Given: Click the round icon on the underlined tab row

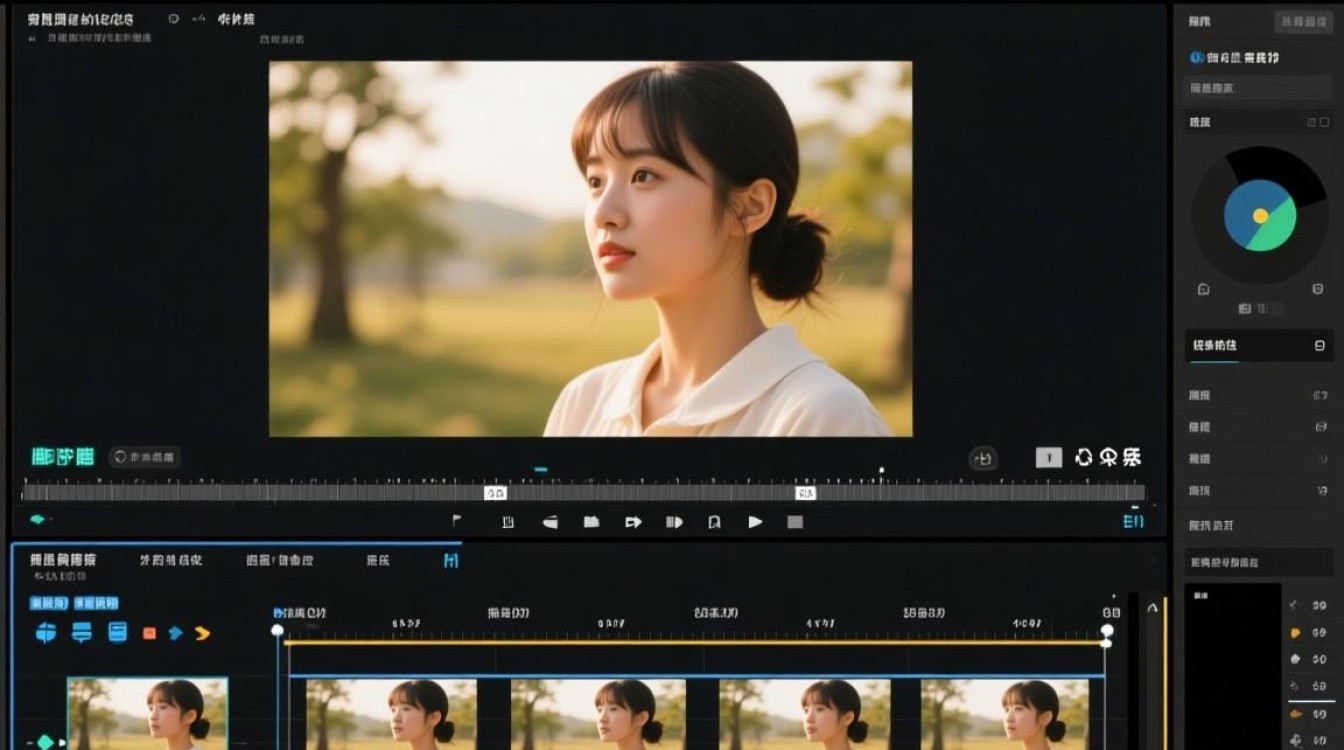Looking at the screenshot, I should pyautogui.click(x=1319, y=345).
